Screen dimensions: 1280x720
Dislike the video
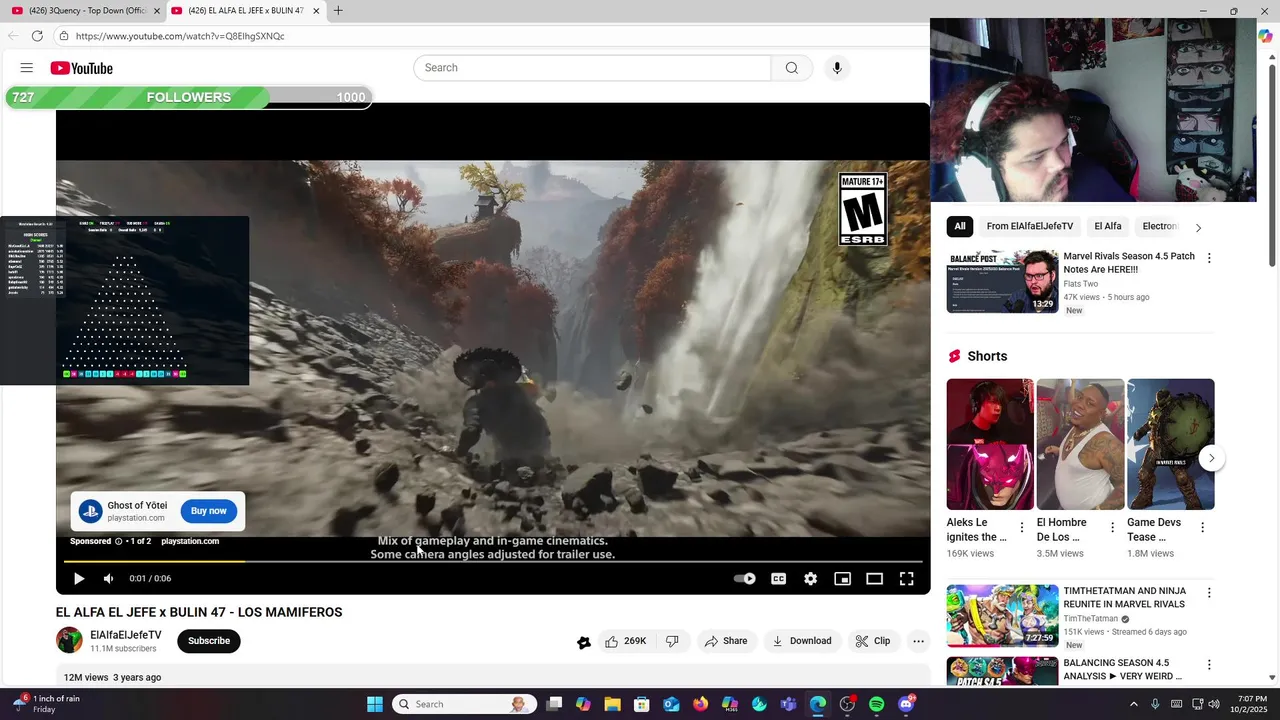click(x=673, y=641)
